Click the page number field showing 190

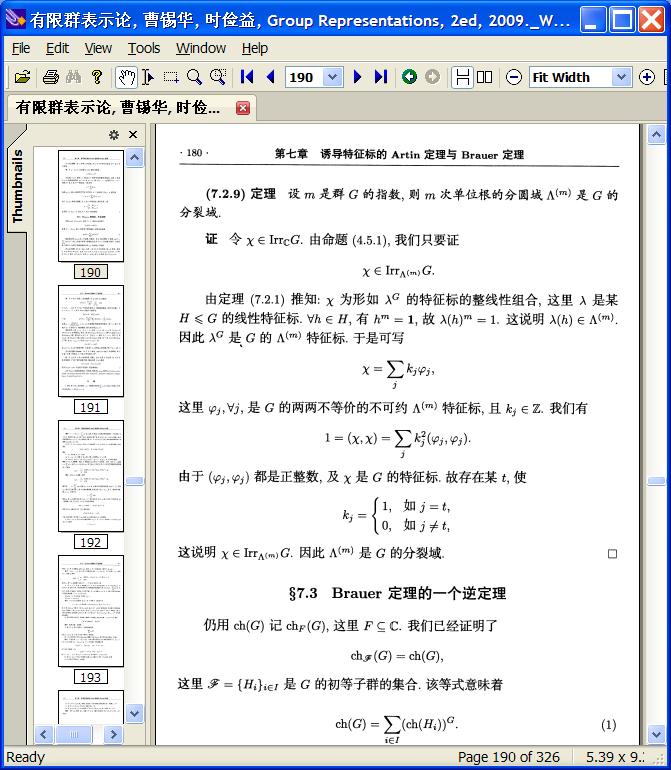point(305,77)
